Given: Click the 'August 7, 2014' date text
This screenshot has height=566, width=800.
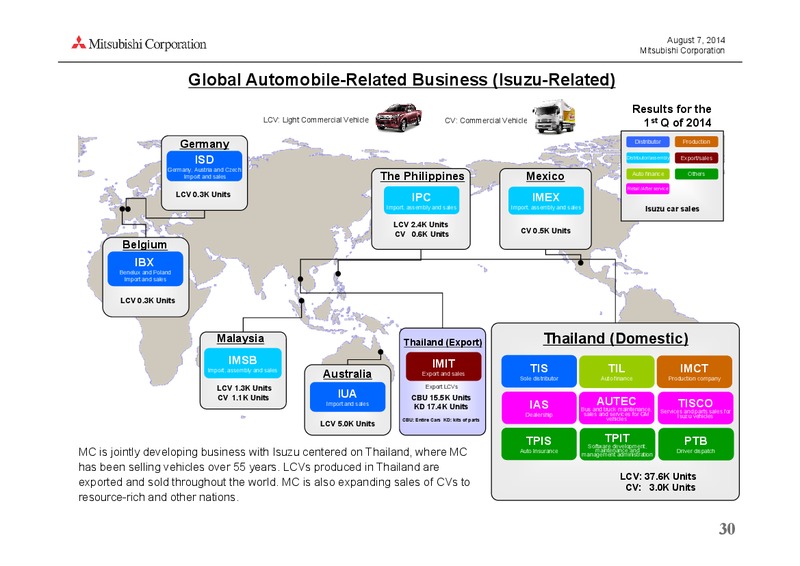Looking at the screenshot, I should coord(696,40).
